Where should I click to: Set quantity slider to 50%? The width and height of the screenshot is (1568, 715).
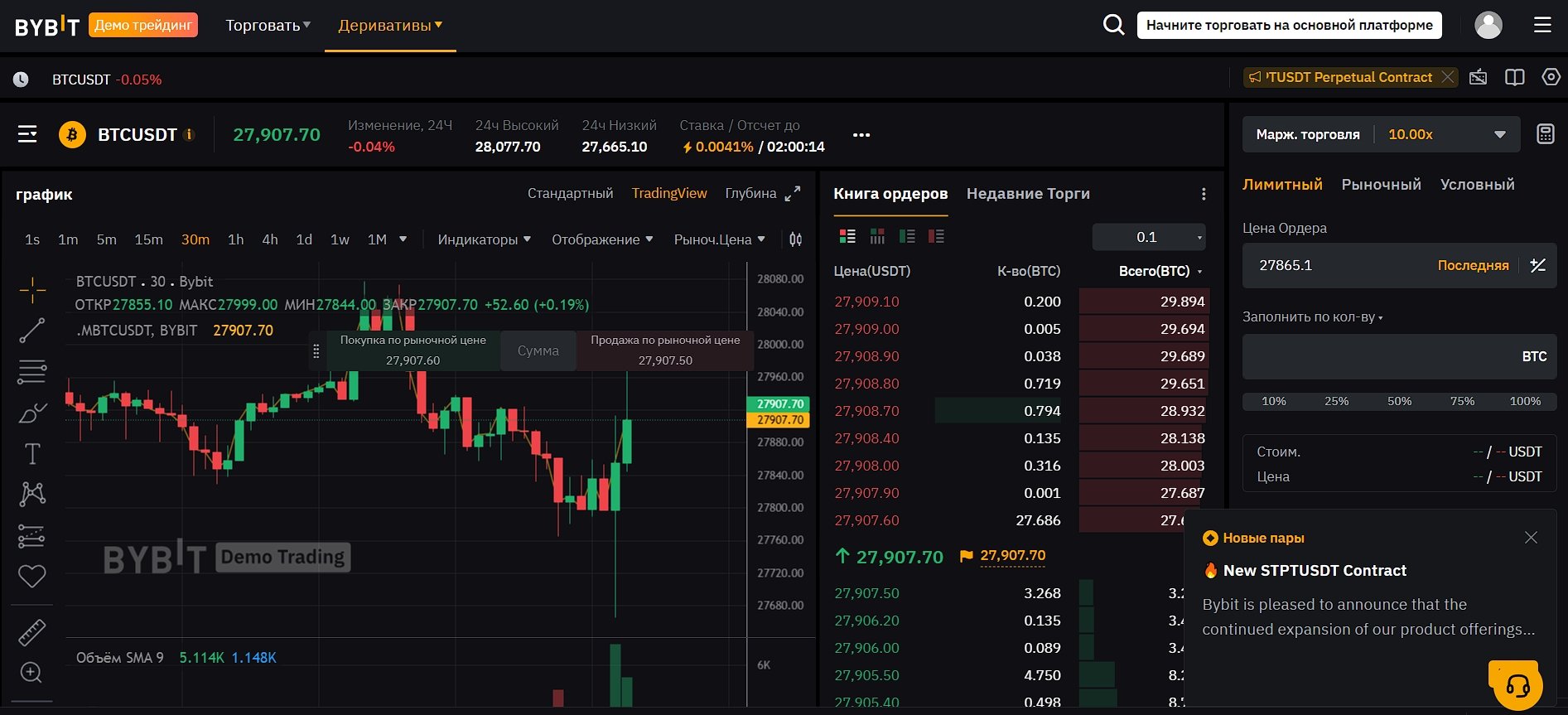[x=1399, y=401]
